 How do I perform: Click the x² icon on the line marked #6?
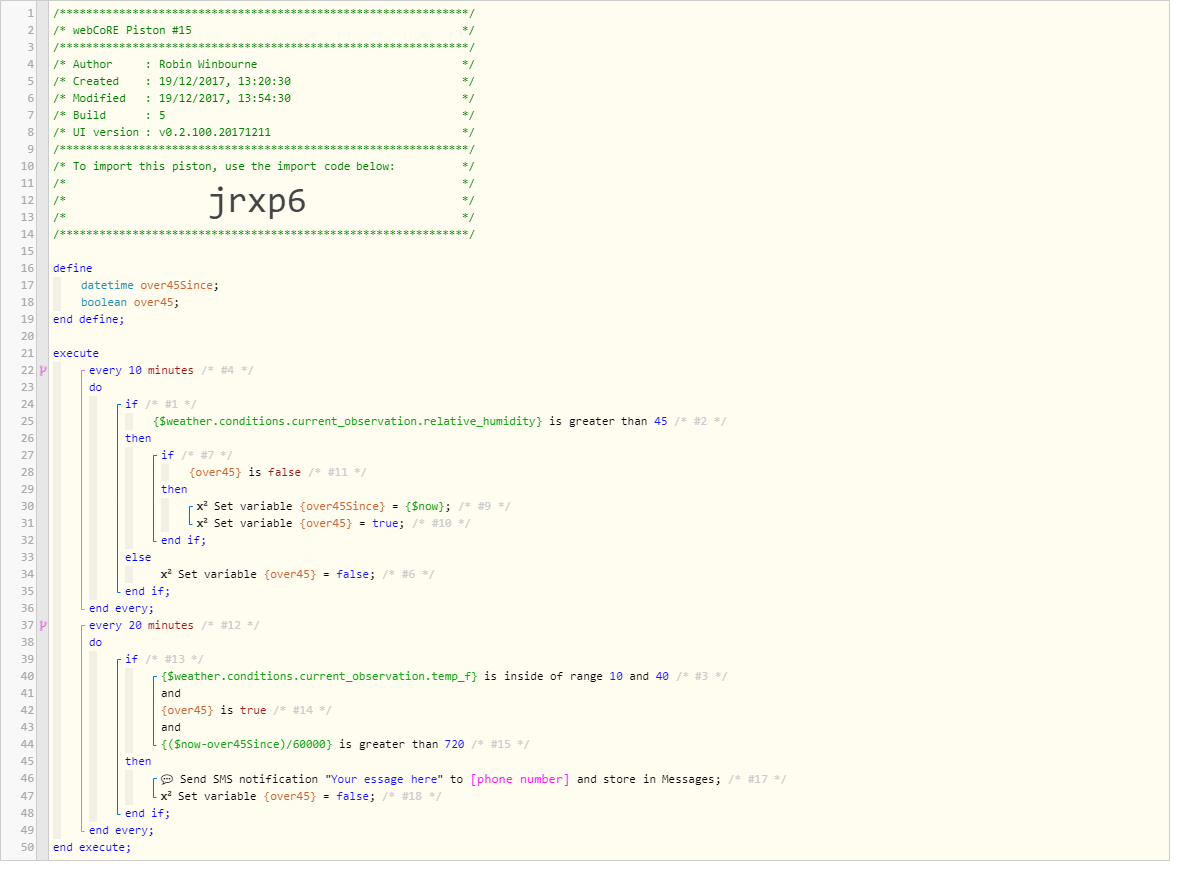click(x=166, y=574)
